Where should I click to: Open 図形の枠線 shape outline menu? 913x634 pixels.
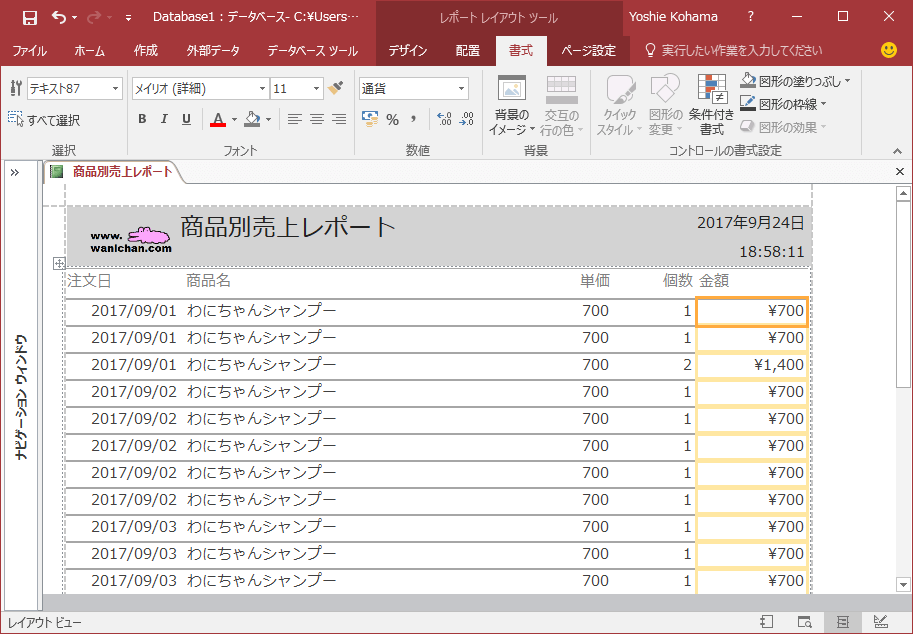[784, 104]
